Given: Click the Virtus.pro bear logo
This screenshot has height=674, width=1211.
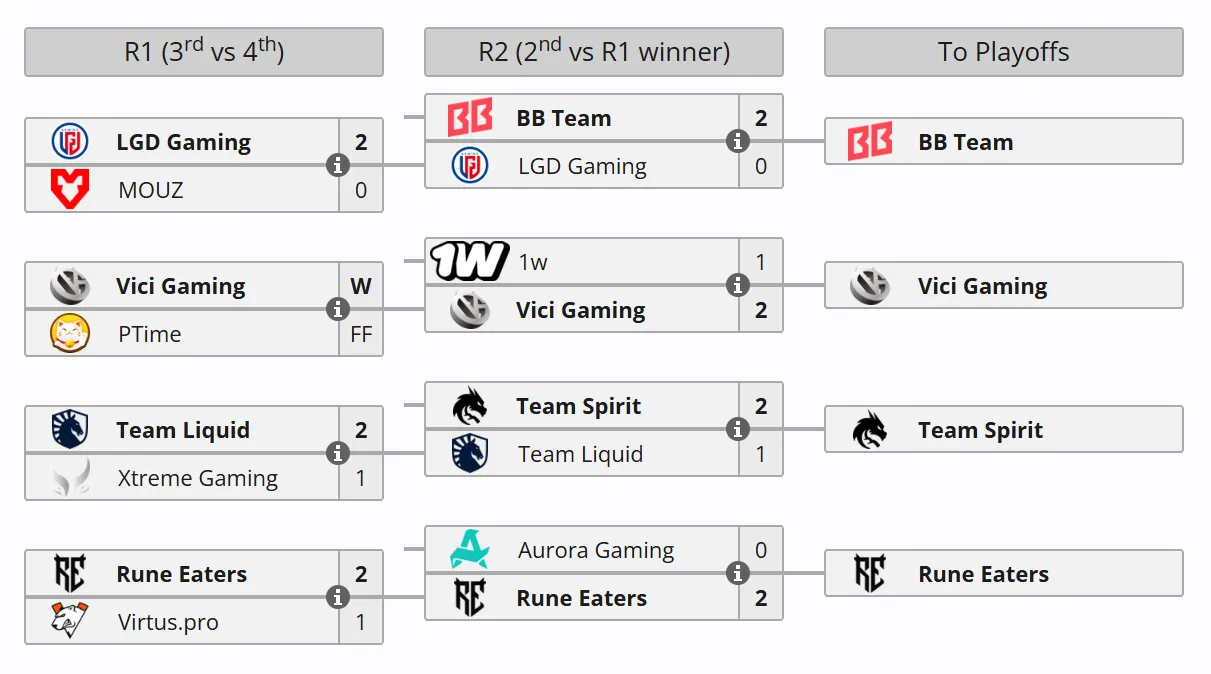Looking at the screenshot, I should click(70, 622).
